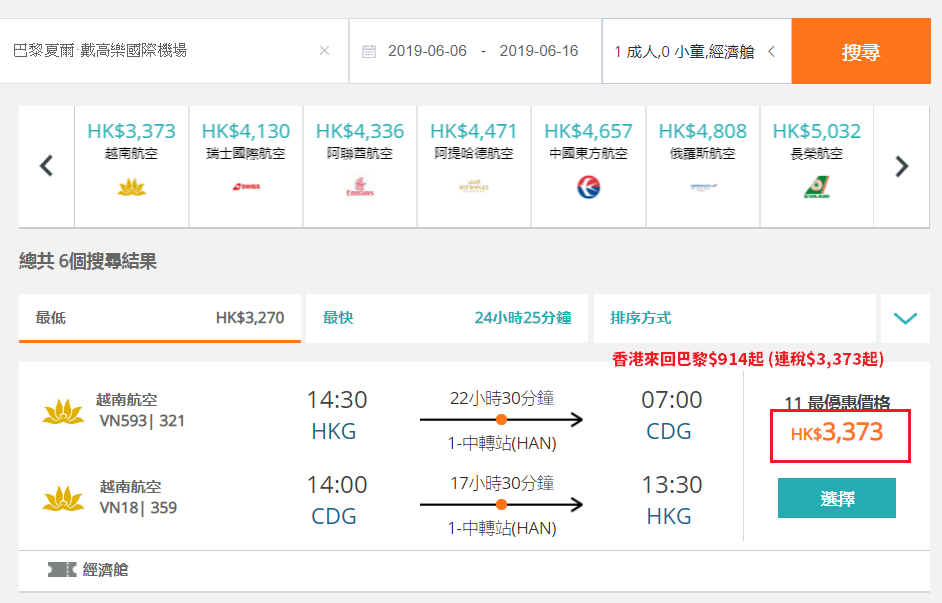Select the SWISS airline logo
This screenshot has width=942, height=603.
(x=246, y=187)
